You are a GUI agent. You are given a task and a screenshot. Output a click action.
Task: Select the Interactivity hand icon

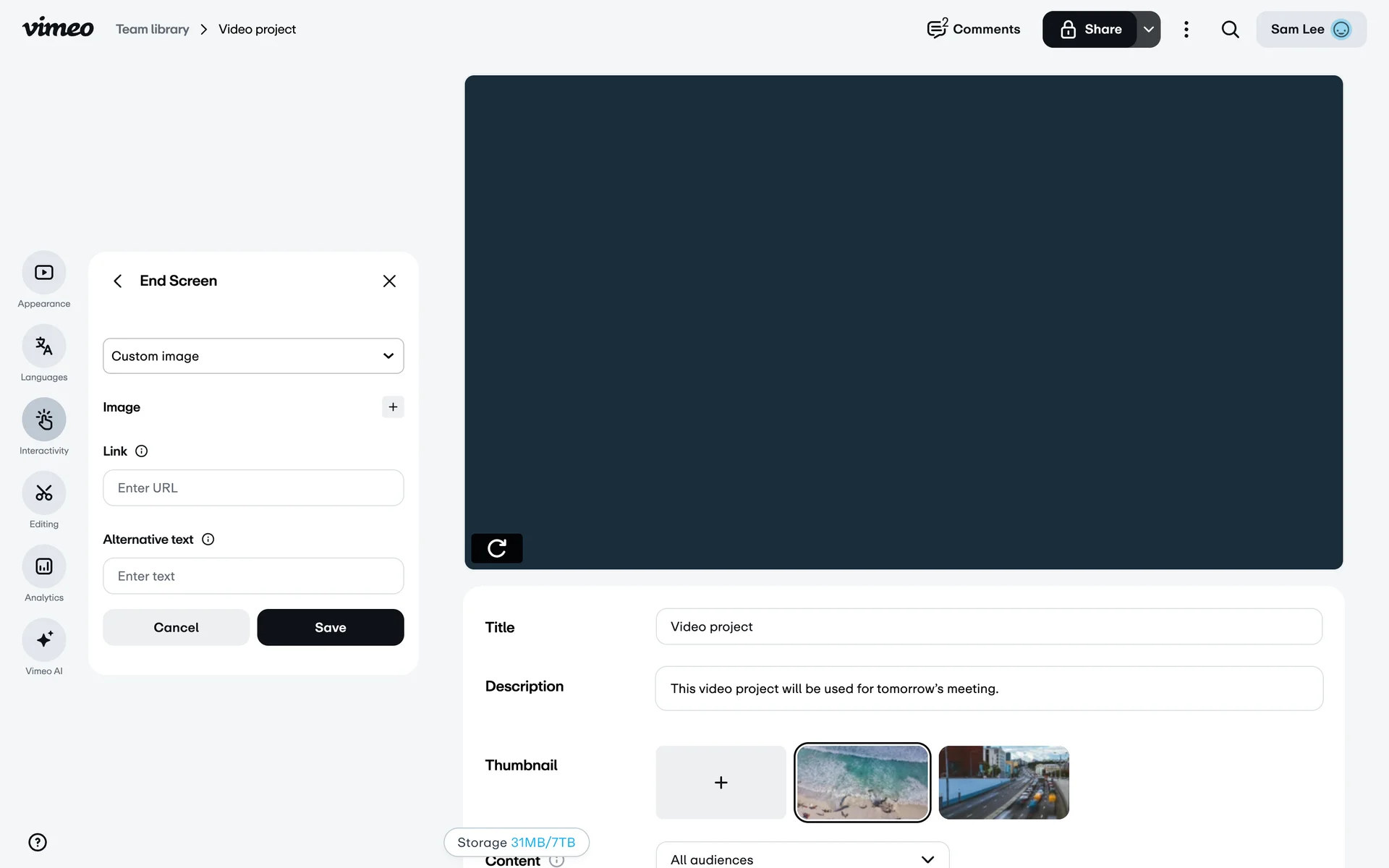(x=44, y=420)
